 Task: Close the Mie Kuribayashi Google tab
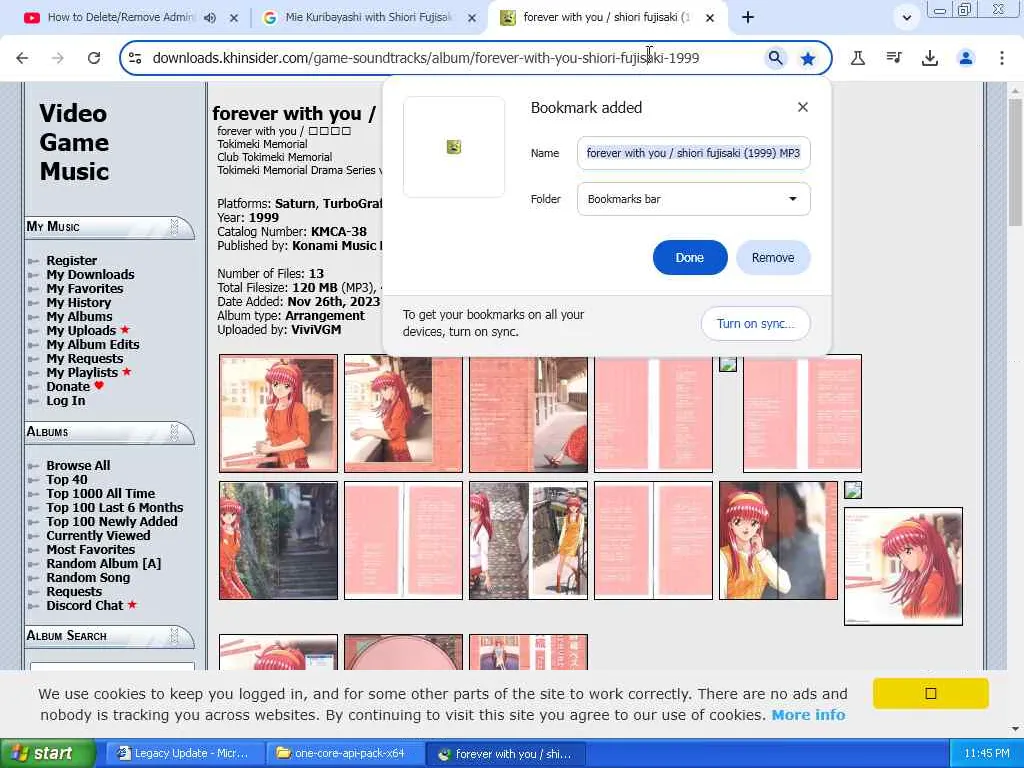coord(472,18)
